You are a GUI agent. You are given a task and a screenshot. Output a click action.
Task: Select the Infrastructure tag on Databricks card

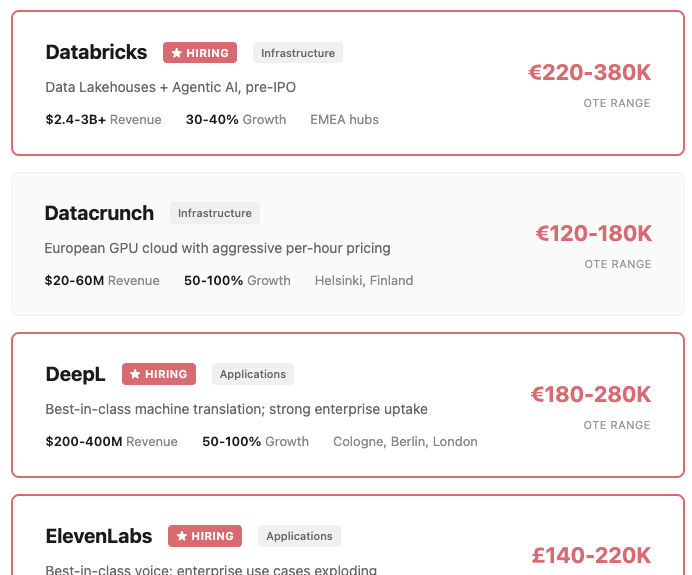[298, 53]
